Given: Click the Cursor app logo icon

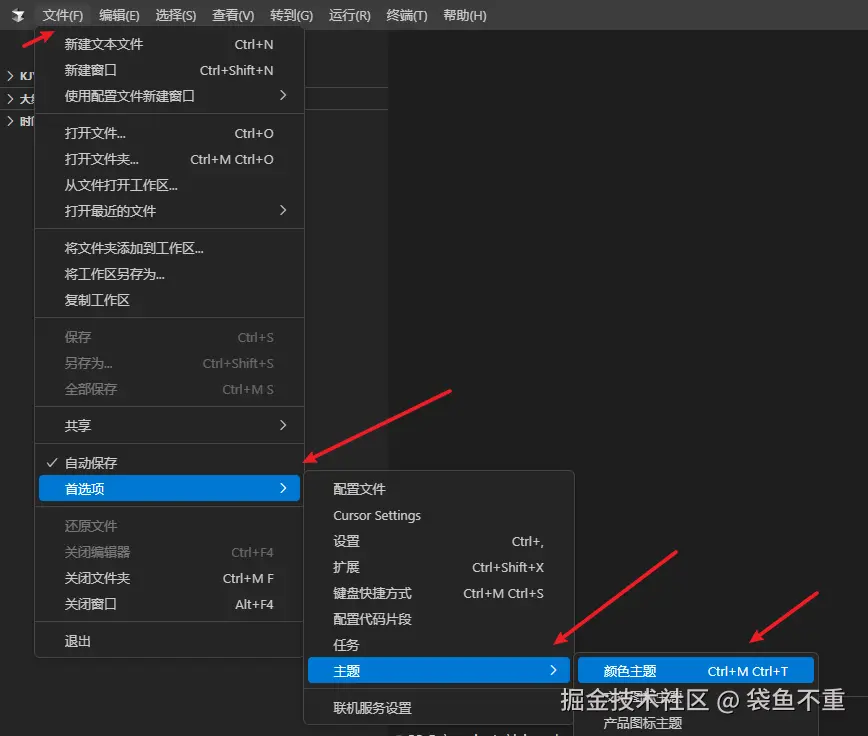Looking at the screenshot, I should (18, 15).
